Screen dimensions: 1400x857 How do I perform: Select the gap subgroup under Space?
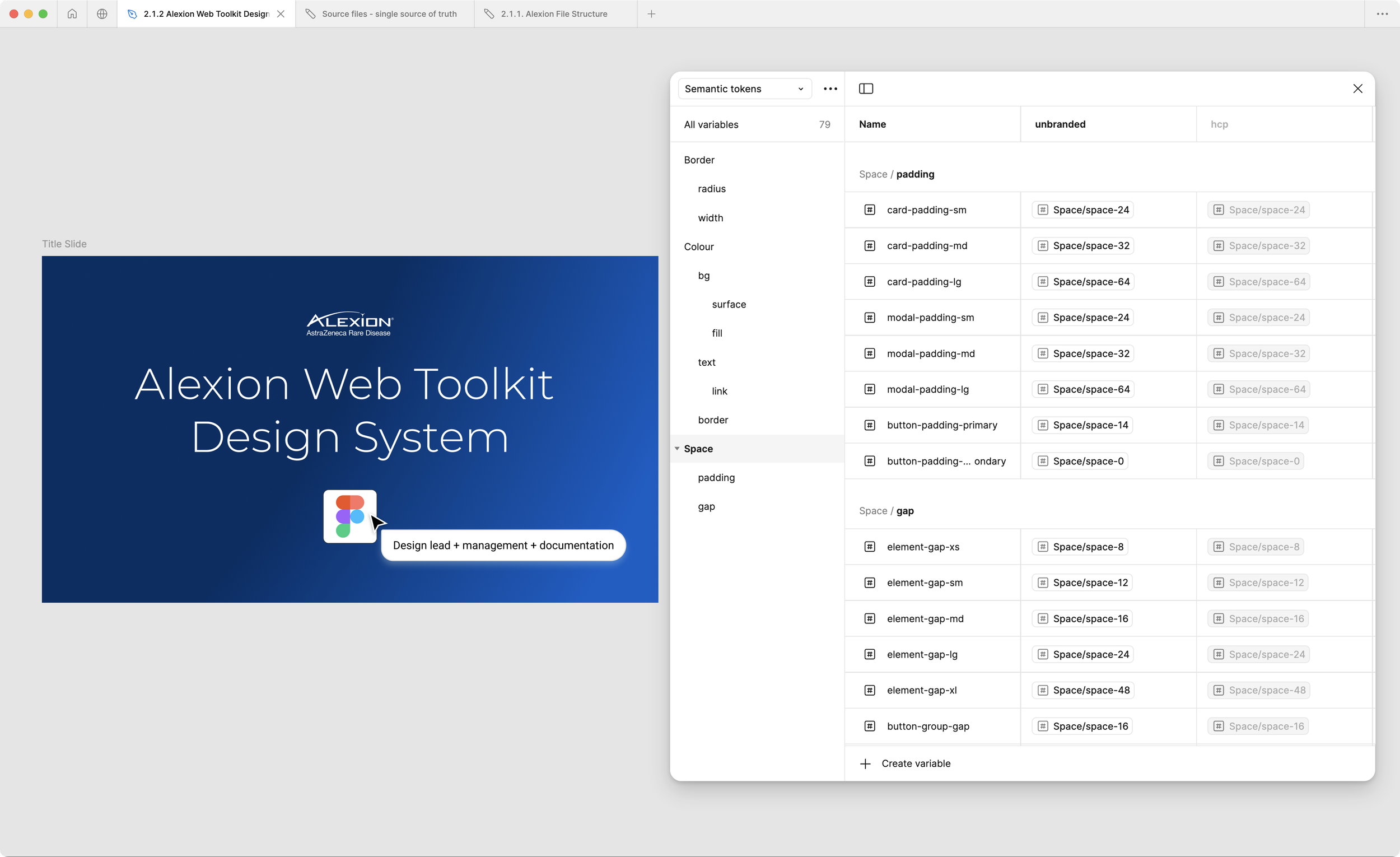(x=706, y=507)
